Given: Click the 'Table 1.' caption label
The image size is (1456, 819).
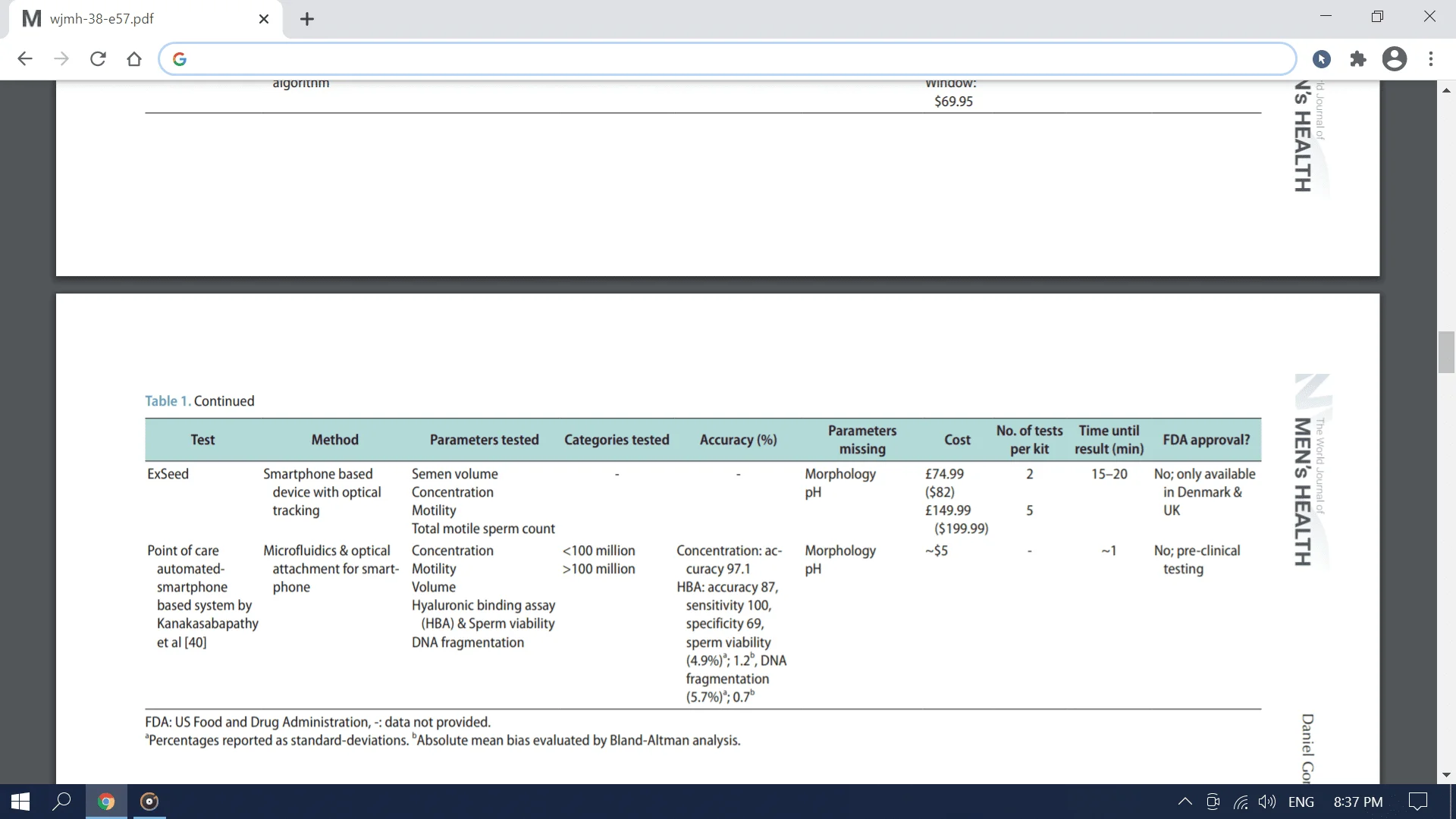Looking at the screenshot, I should 168,401.
